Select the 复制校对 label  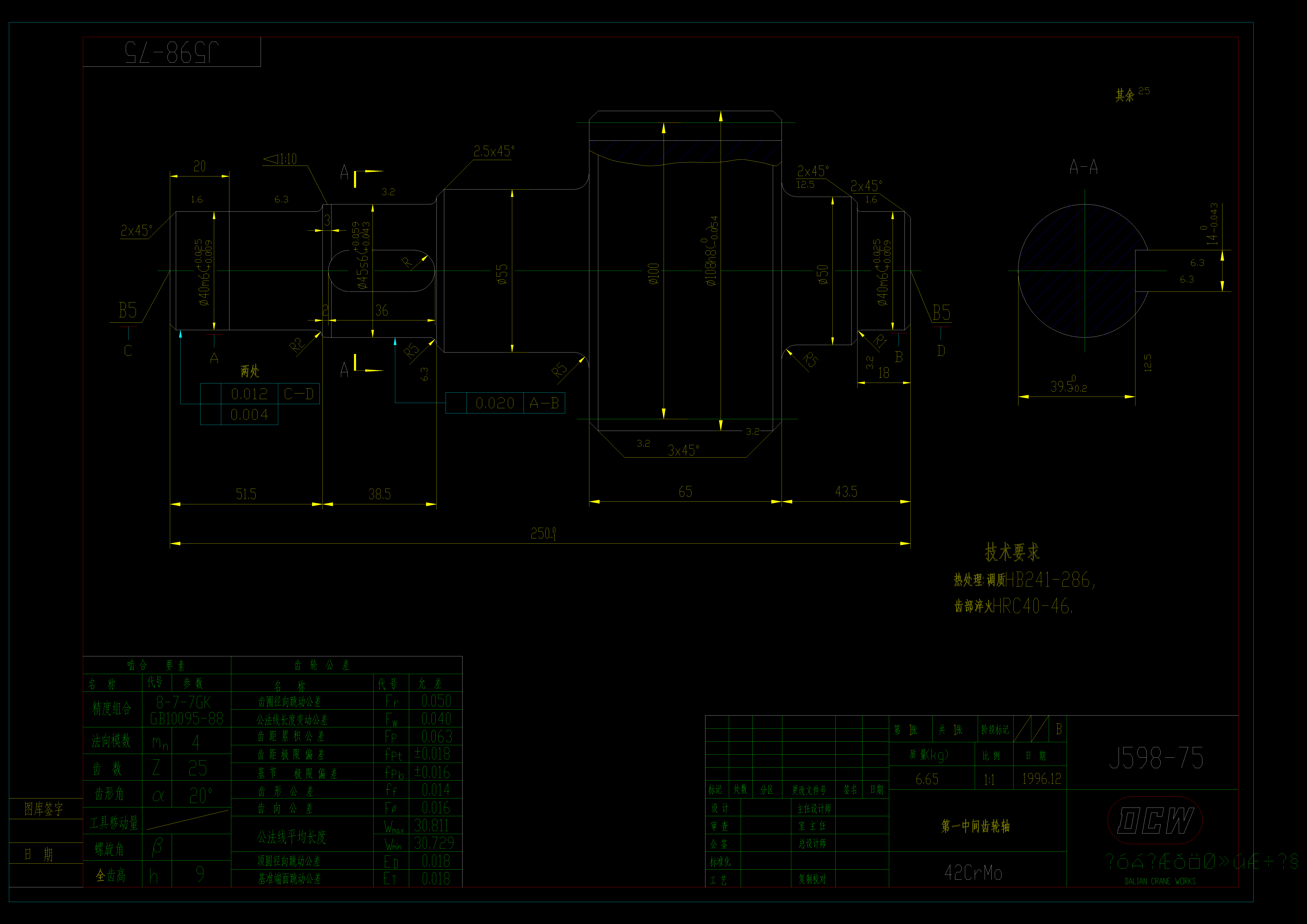pos(812,879)
